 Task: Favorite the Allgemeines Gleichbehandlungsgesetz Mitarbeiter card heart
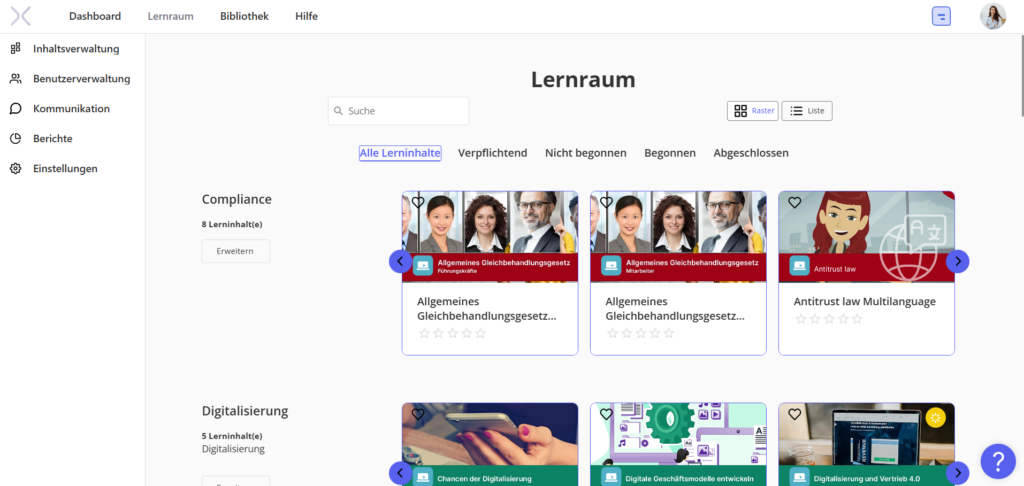(606, 202)
